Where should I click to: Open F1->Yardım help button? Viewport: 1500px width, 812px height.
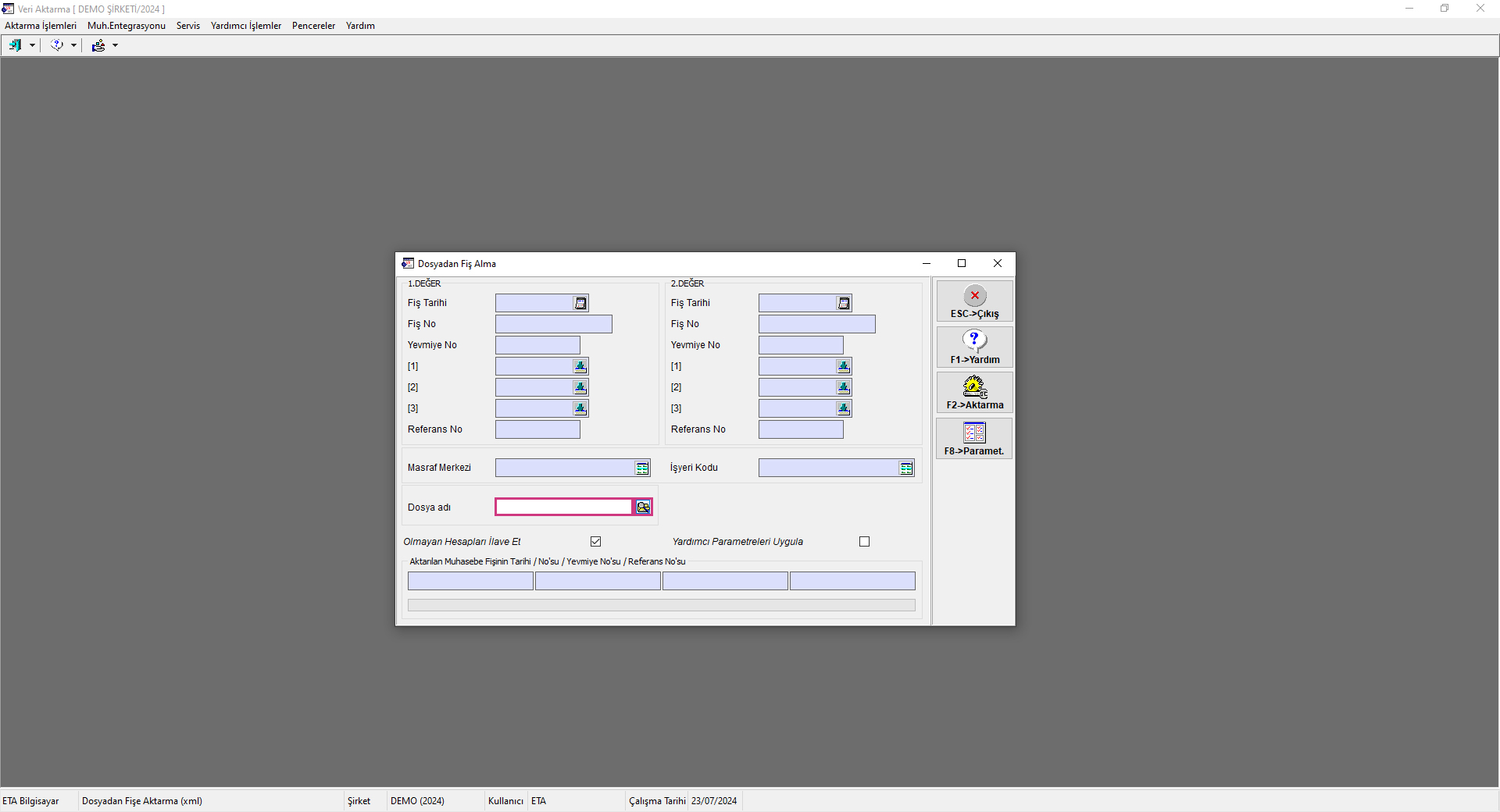coord(974,347)
